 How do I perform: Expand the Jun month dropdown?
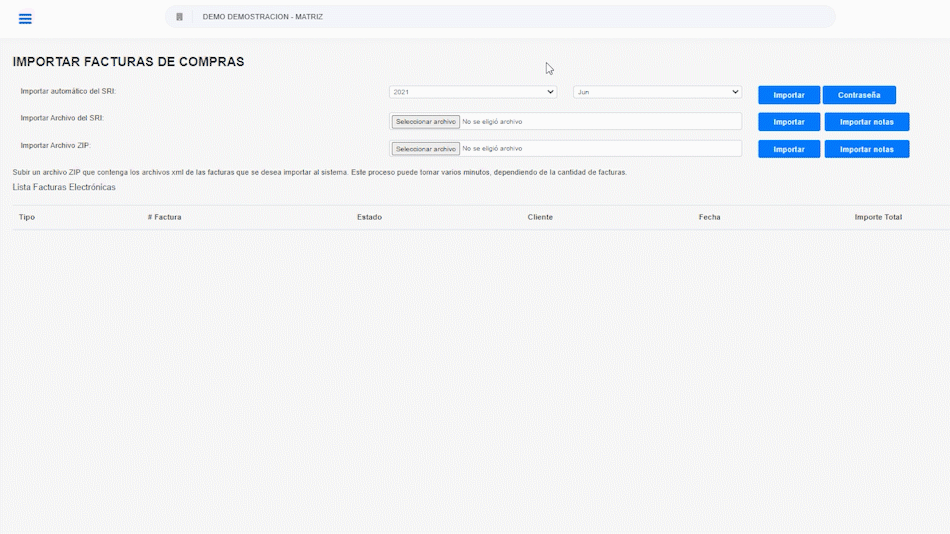[x=657, y=92]
